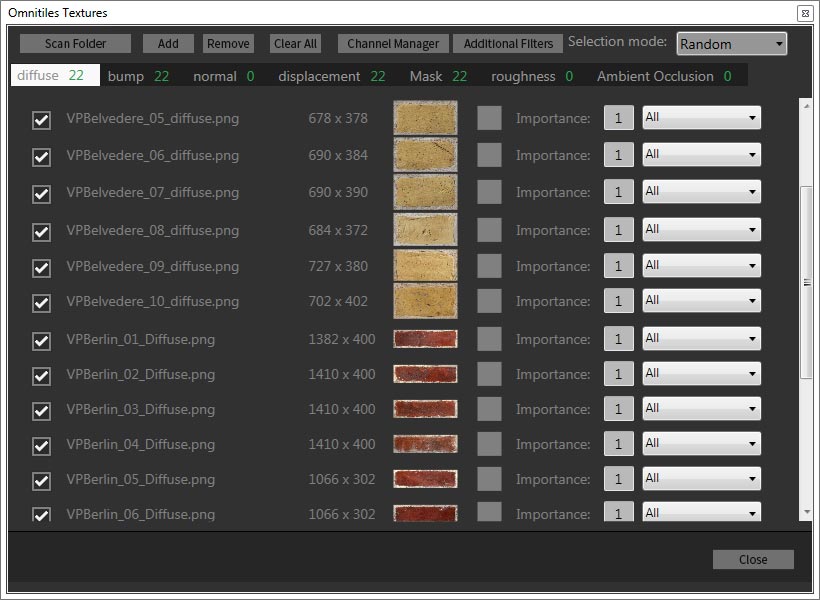820x600 pixels.
Task: Uncheck VPBelvedere_05_diffuse.png checkbox
Action: click(x=42, y=120)
